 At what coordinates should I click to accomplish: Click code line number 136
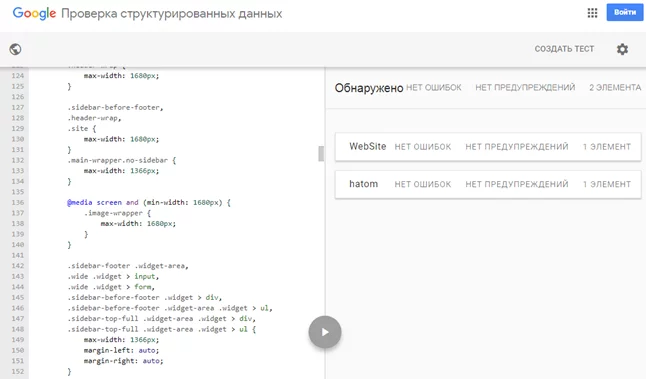(18, 202)
